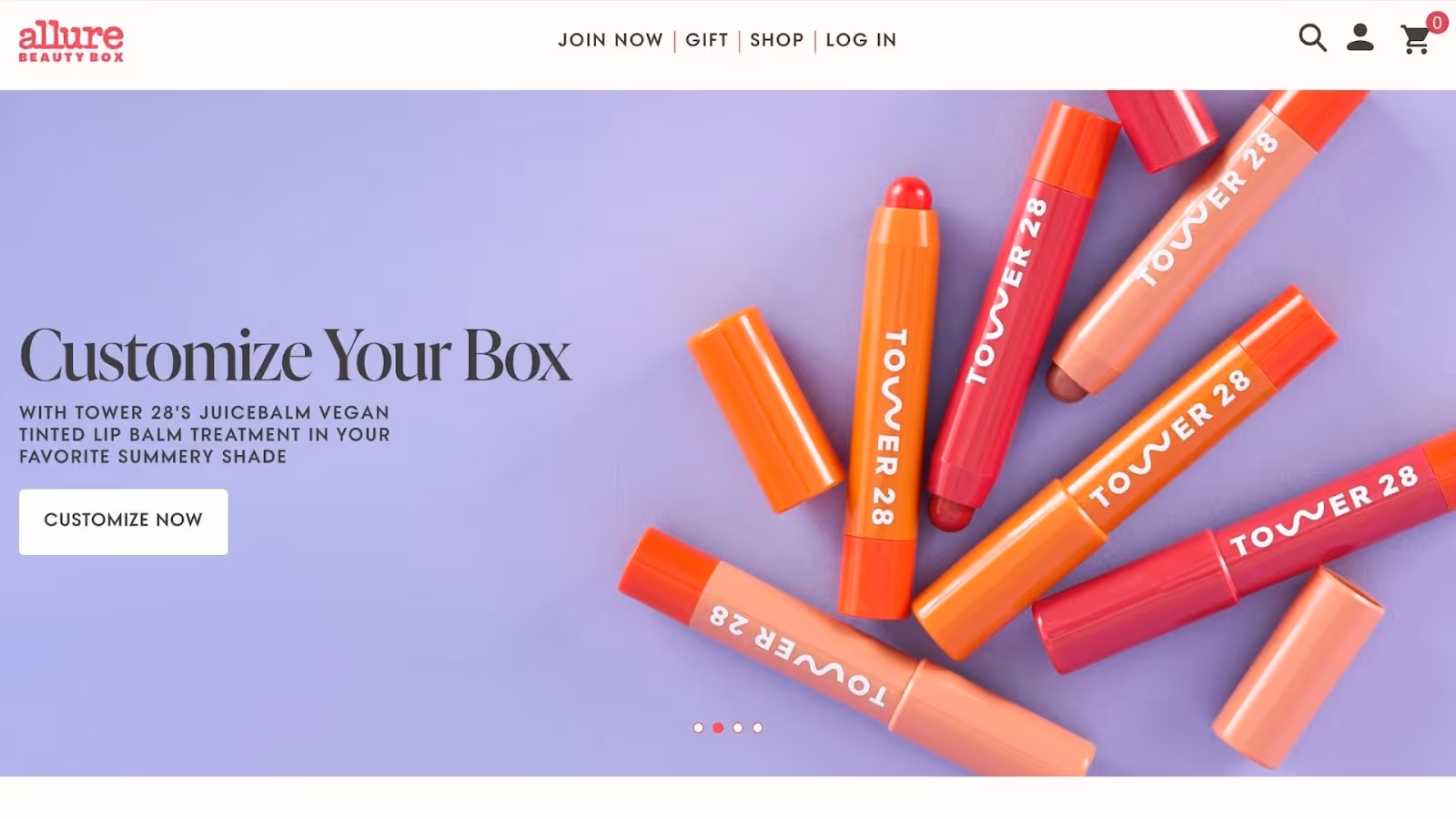Click the detached orange cap beside the upright balm
This screenshot has width=1456, height=819.
pos(764,409)
